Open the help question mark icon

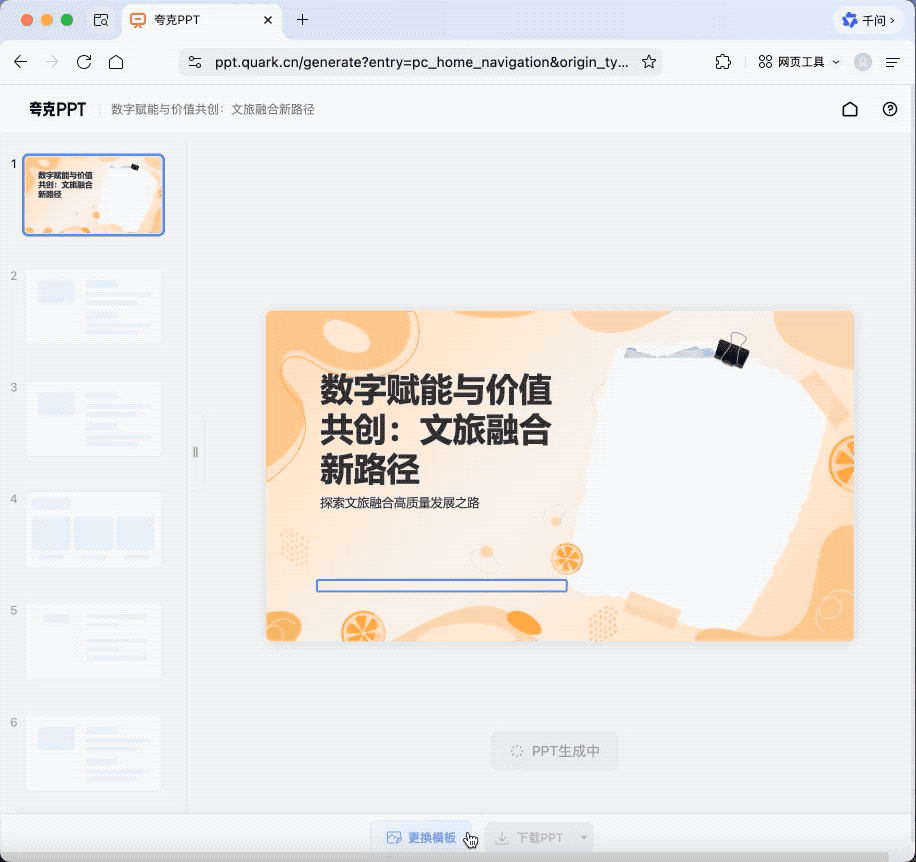coord(890,110)
